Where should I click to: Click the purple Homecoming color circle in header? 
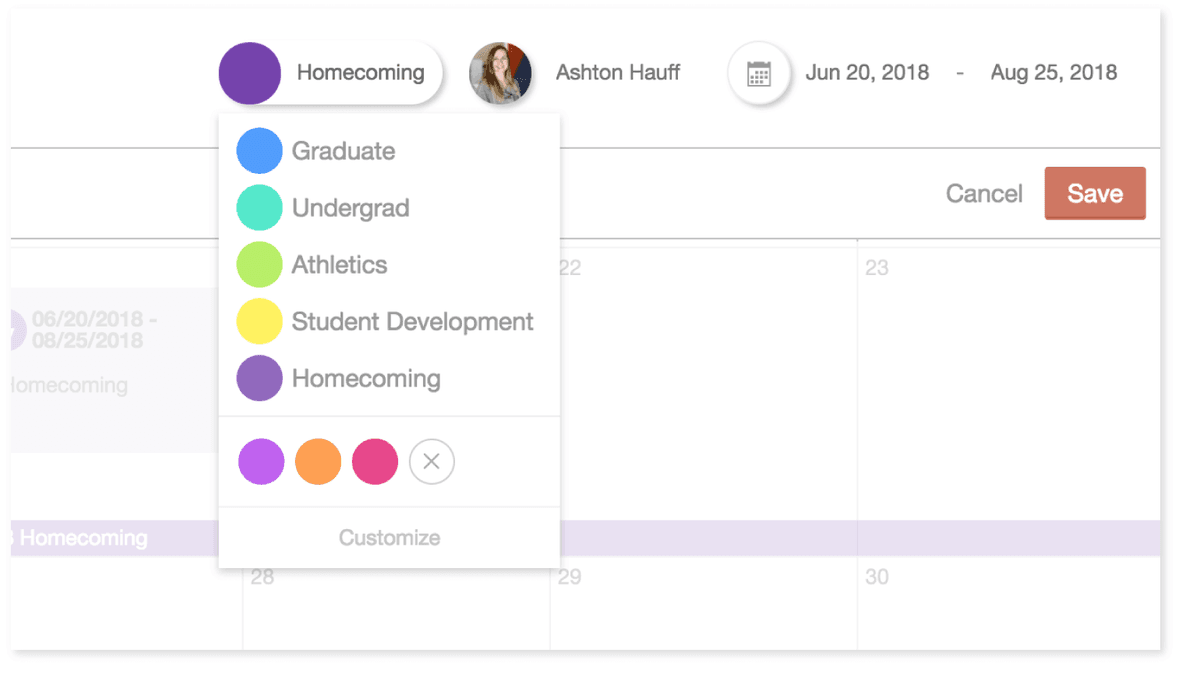coord(249,72)
